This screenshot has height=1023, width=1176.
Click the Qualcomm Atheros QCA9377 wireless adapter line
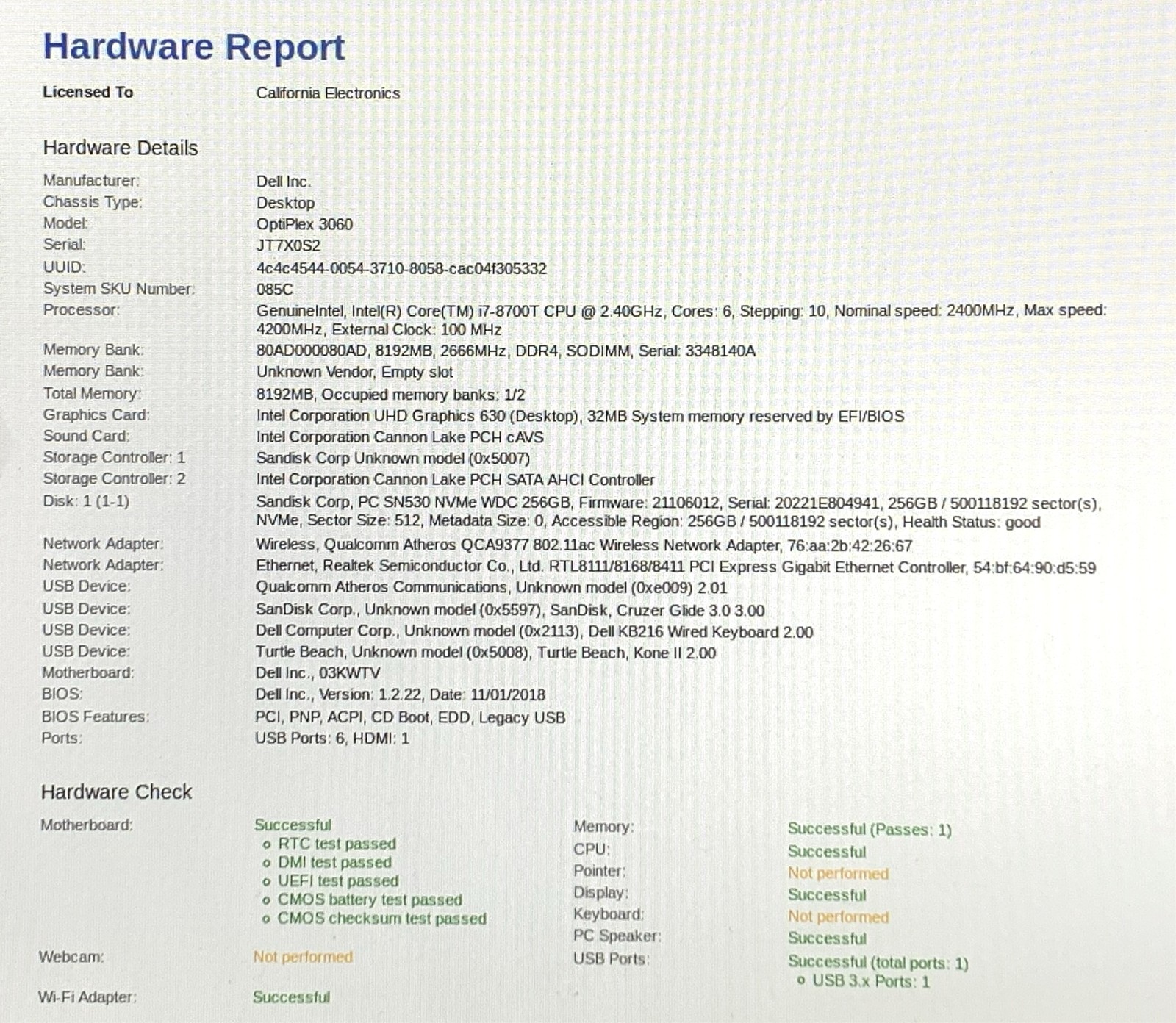[x=584, y=545]
